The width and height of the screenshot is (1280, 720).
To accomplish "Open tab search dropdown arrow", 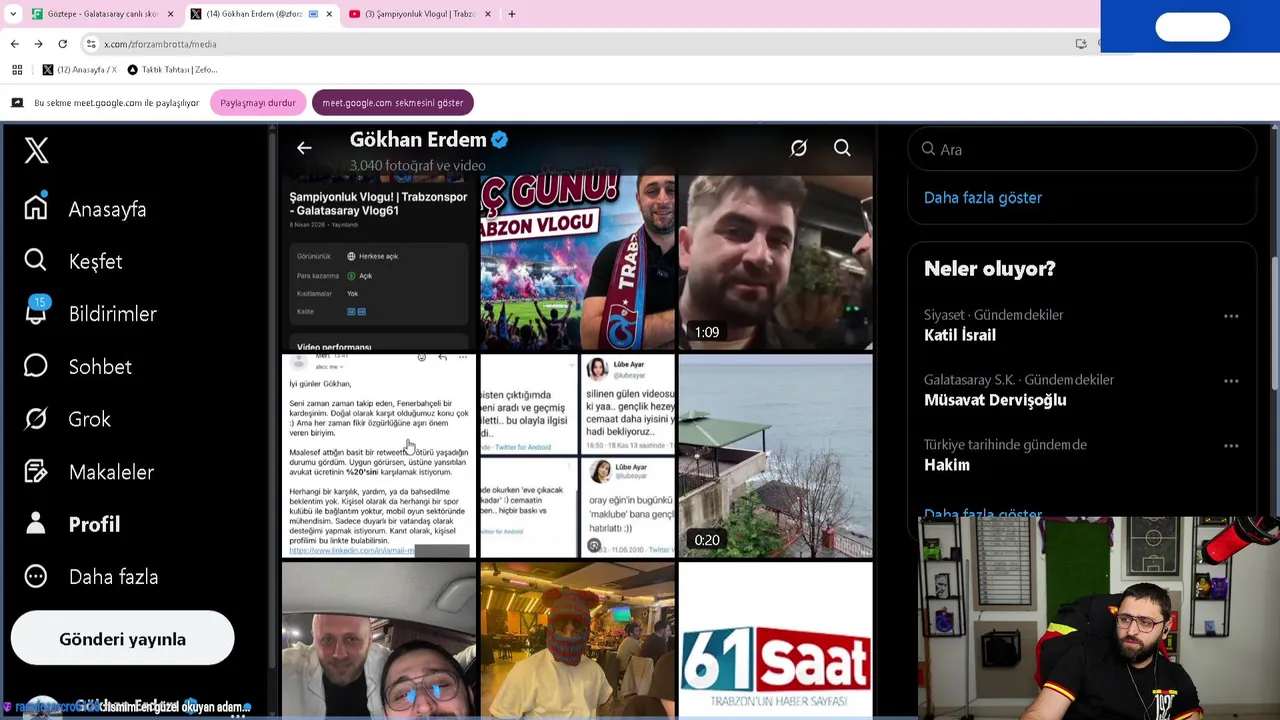I will coord(13,14).
